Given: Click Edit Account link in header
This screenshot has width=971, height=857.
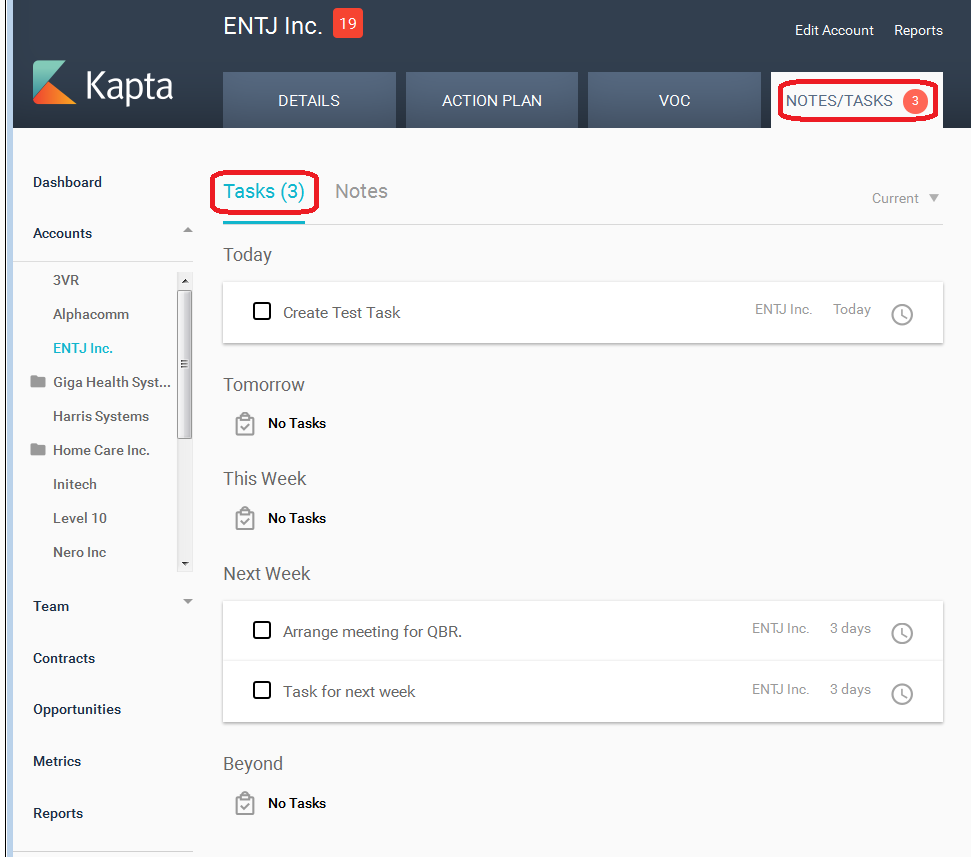Looking at the screenshot, I should pos(834,30).
